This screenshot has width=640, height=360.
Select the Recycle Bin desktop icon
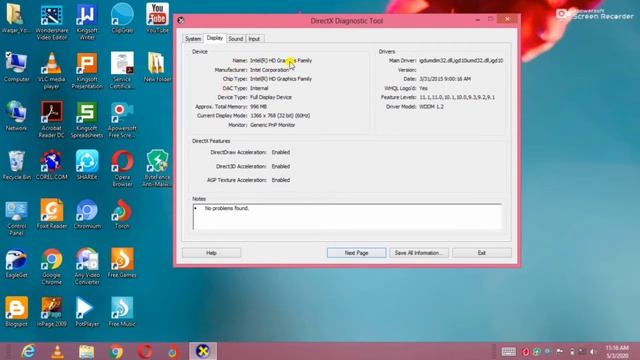point(16,165)
